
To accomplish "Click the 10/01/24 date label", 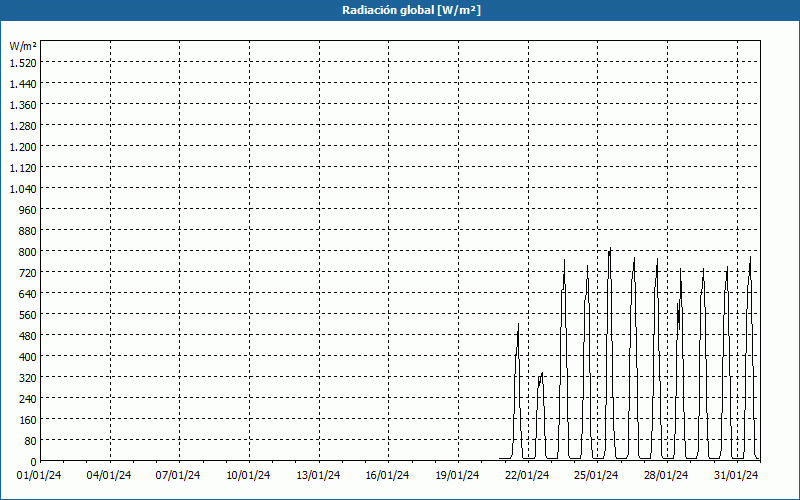I will coord(249,476).
